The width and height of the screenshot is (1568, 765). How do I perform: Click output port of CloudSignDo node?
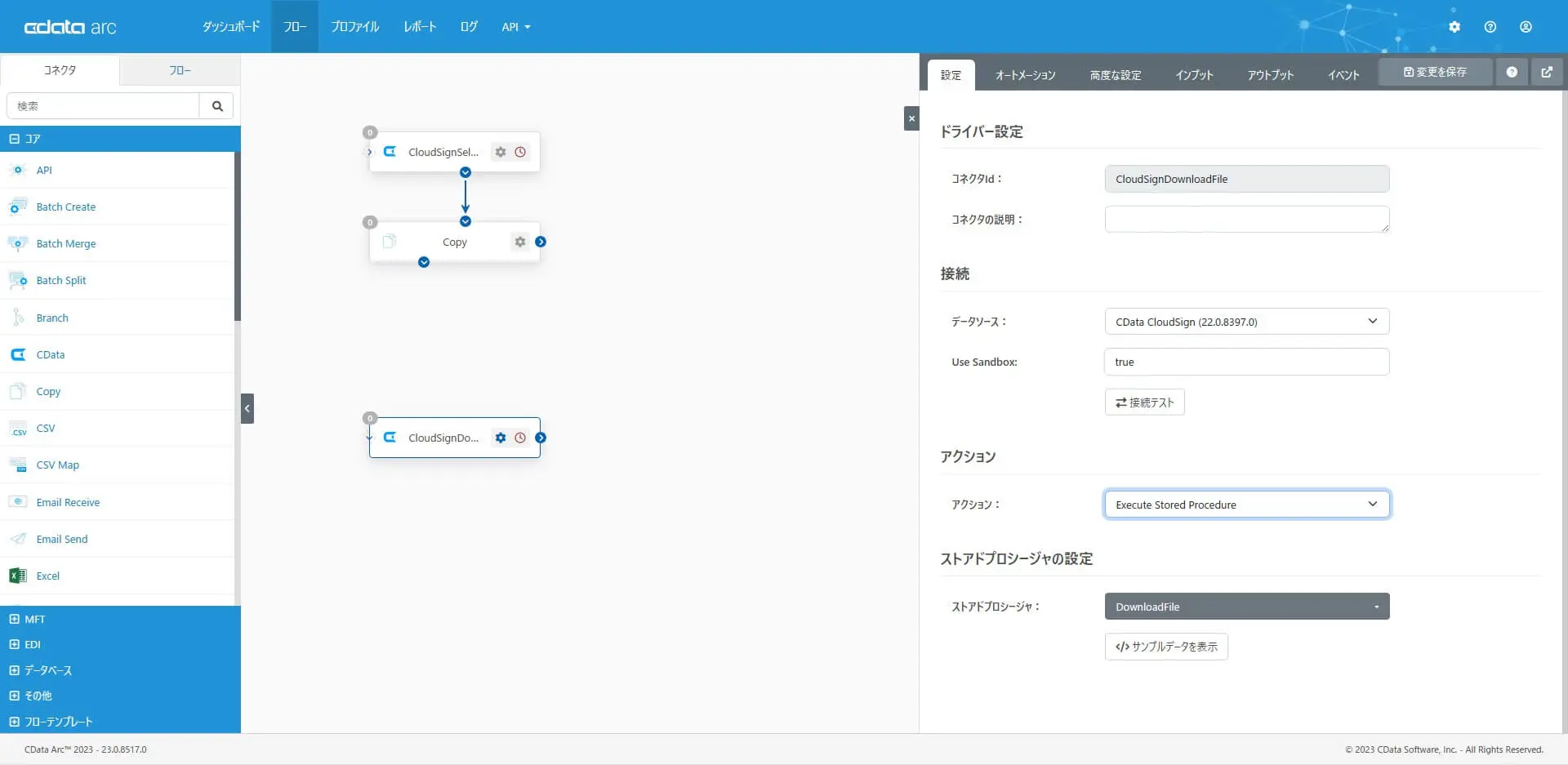[x=541, y=438]
